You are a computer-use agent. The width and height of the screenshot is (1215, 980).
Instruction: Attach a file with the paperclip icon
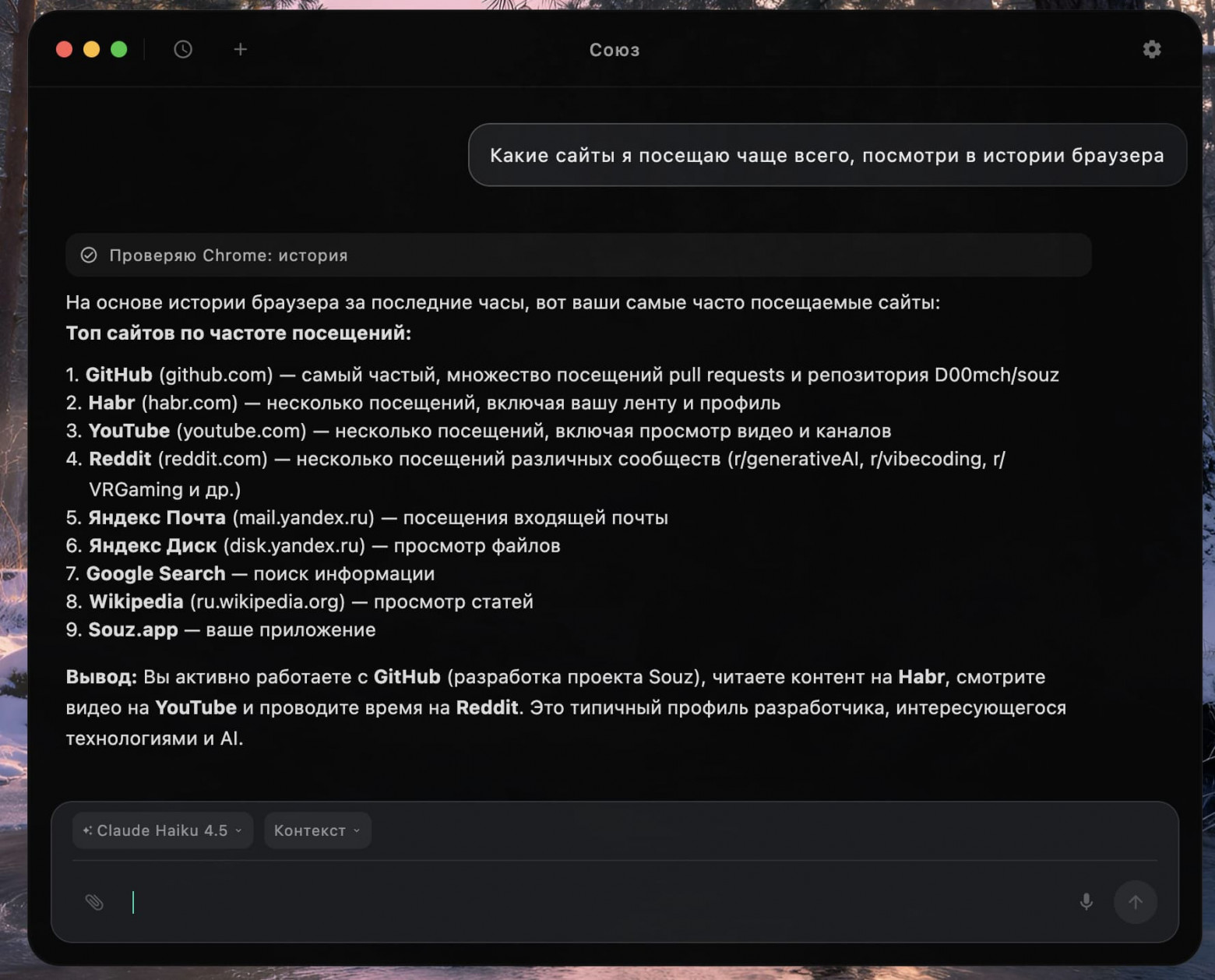[96, 902]
